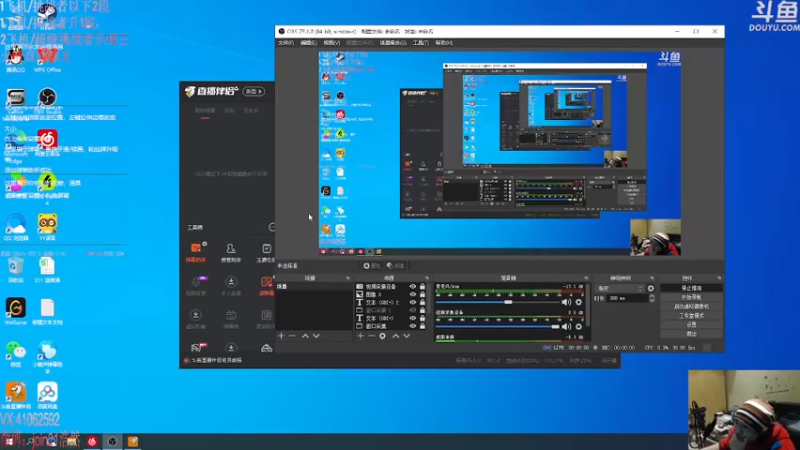Hide the 视频采集设备 source via eye
The image size is (800, 450).
pos(413,287)
